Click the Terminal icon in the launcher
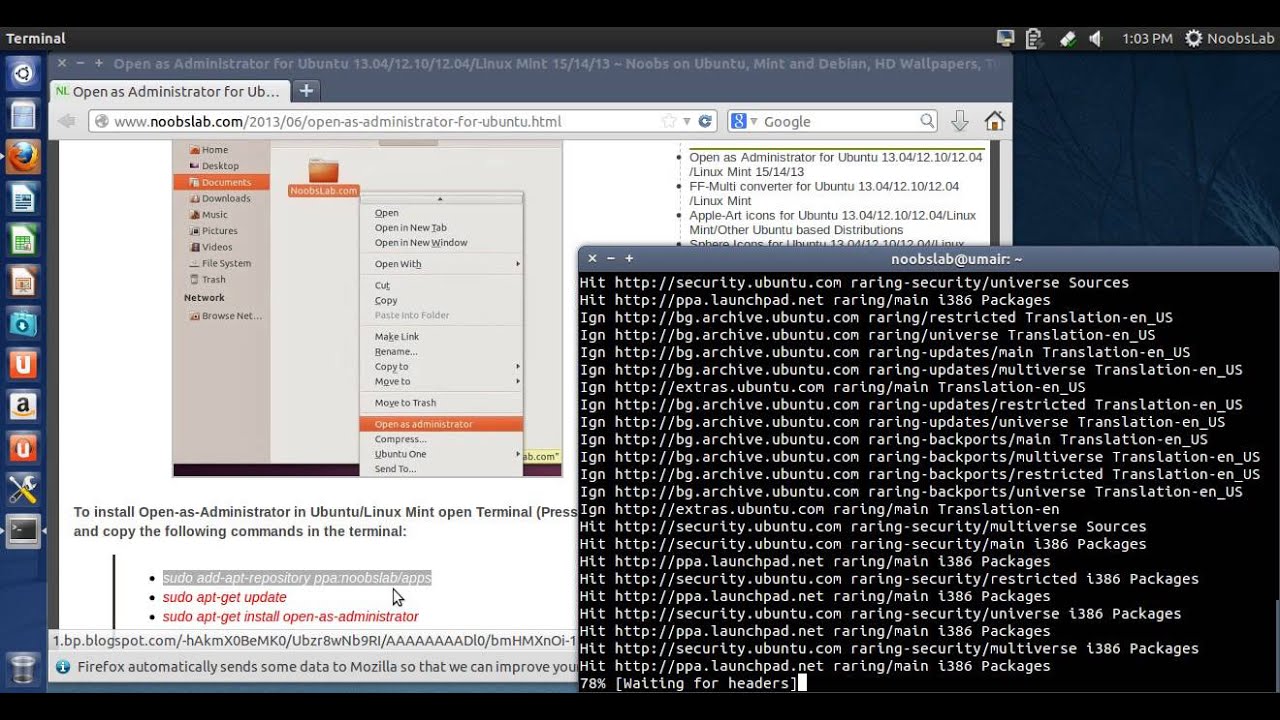Screen dimensions: 1280x720 pos(23,530)
